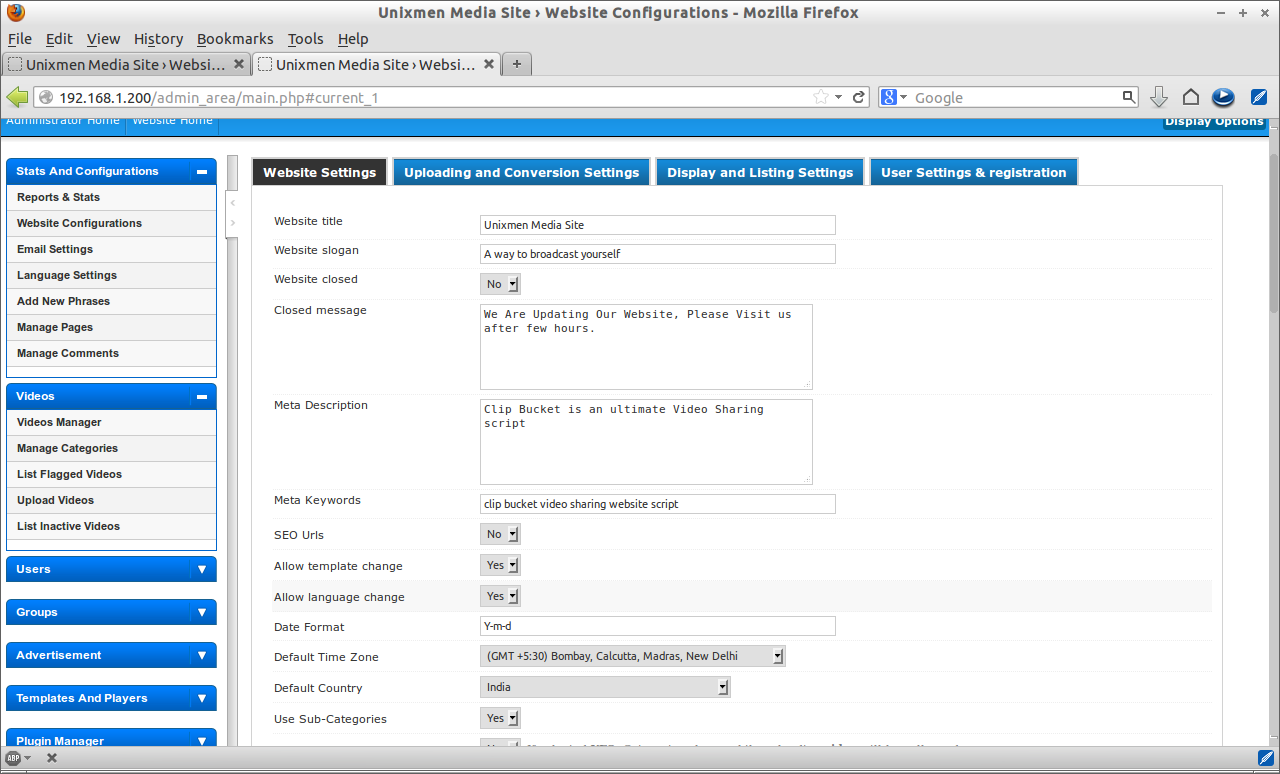Go to Email Settings
This screenshot has height=774, width=1280.
(x=55, y=249)
